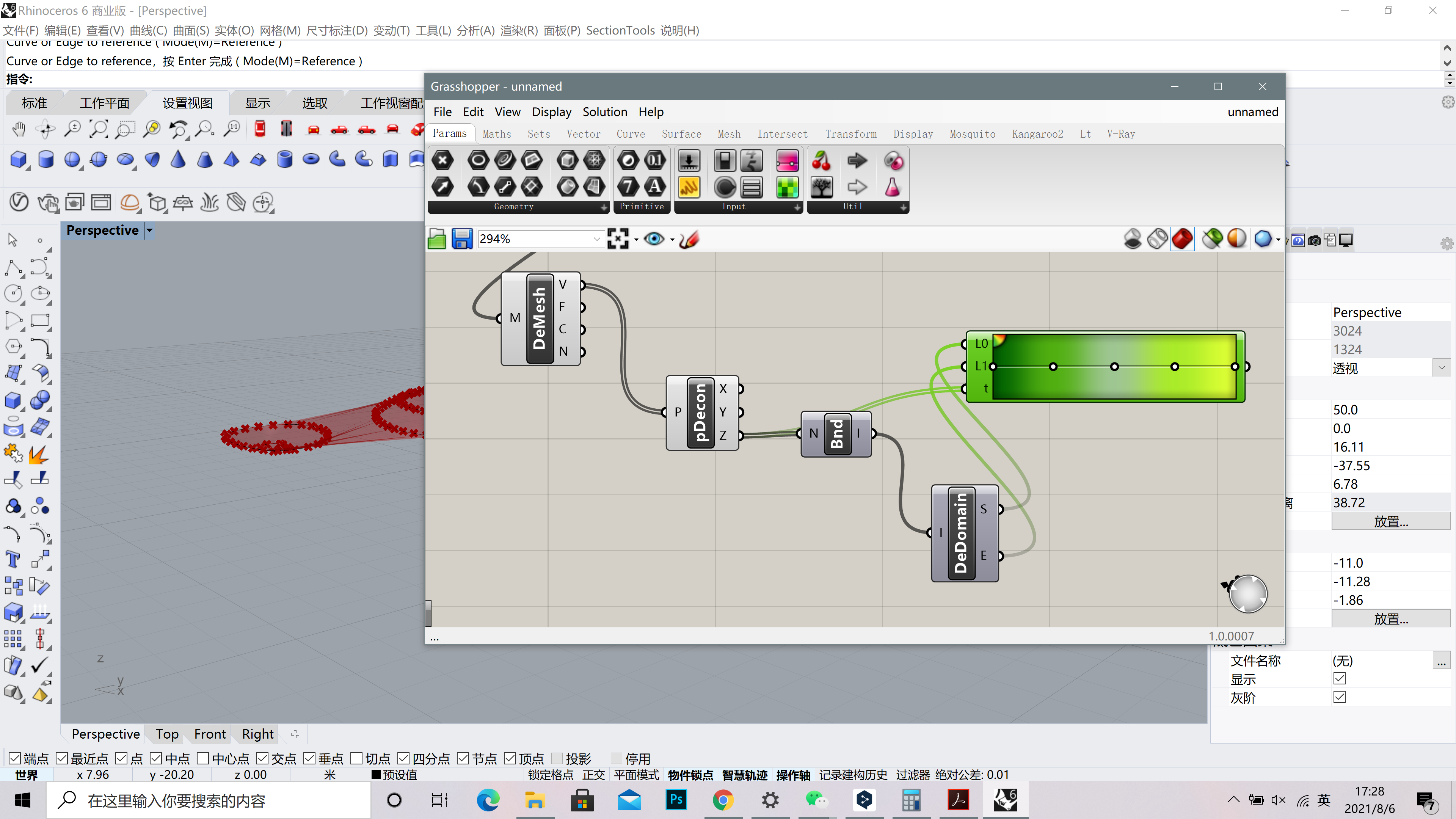Select the Sketch pen tool on canvas toolbar
The image size is (1456, 819).
coord(690,239)
